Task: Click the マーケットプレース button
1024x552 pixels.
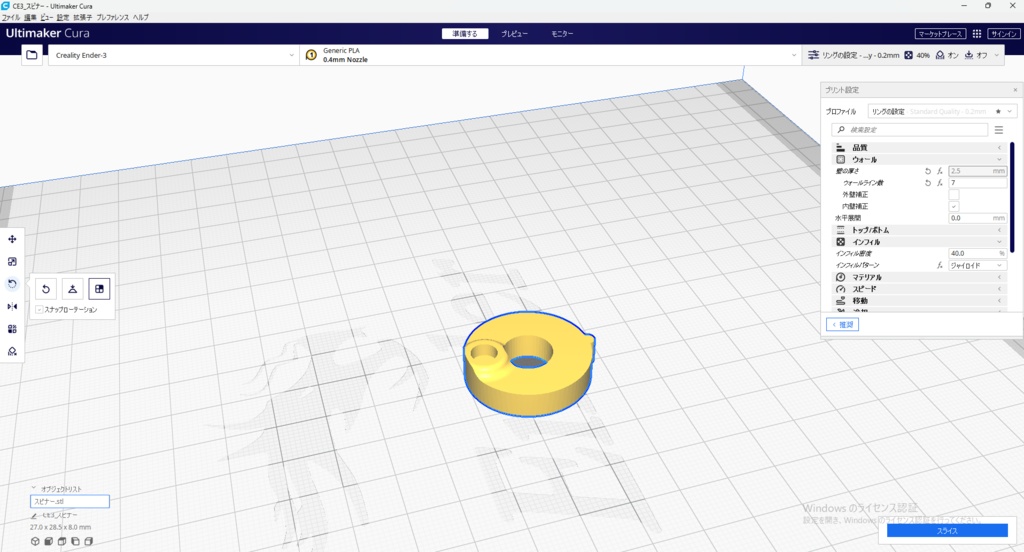Action: [940, 33]
